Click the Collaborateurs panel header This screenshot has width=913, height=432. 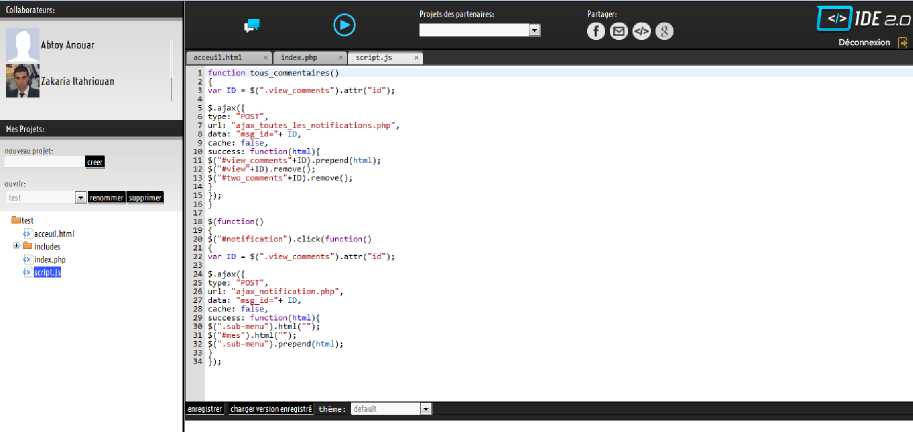pyautogui.click(x=91, y=9)
